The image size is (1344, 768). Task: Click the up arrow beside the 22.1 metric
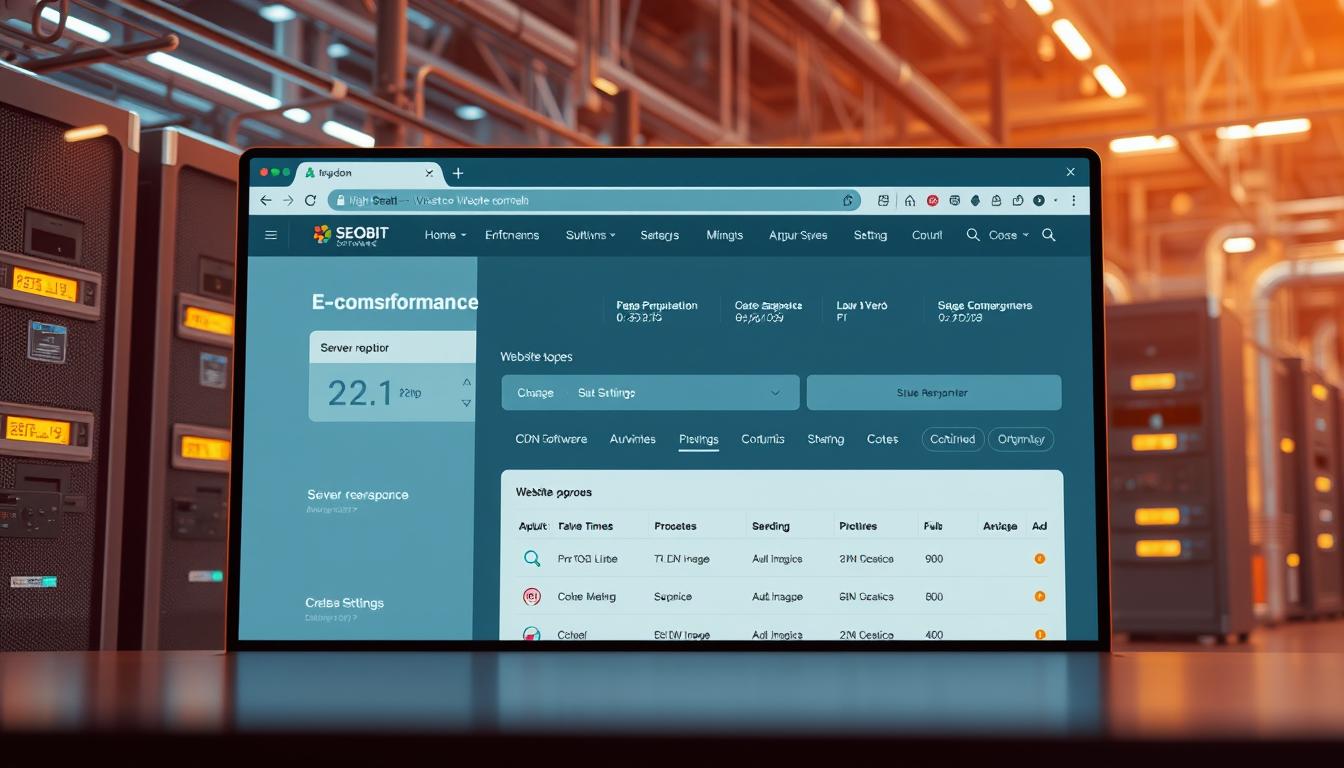(x=466, y=381)
